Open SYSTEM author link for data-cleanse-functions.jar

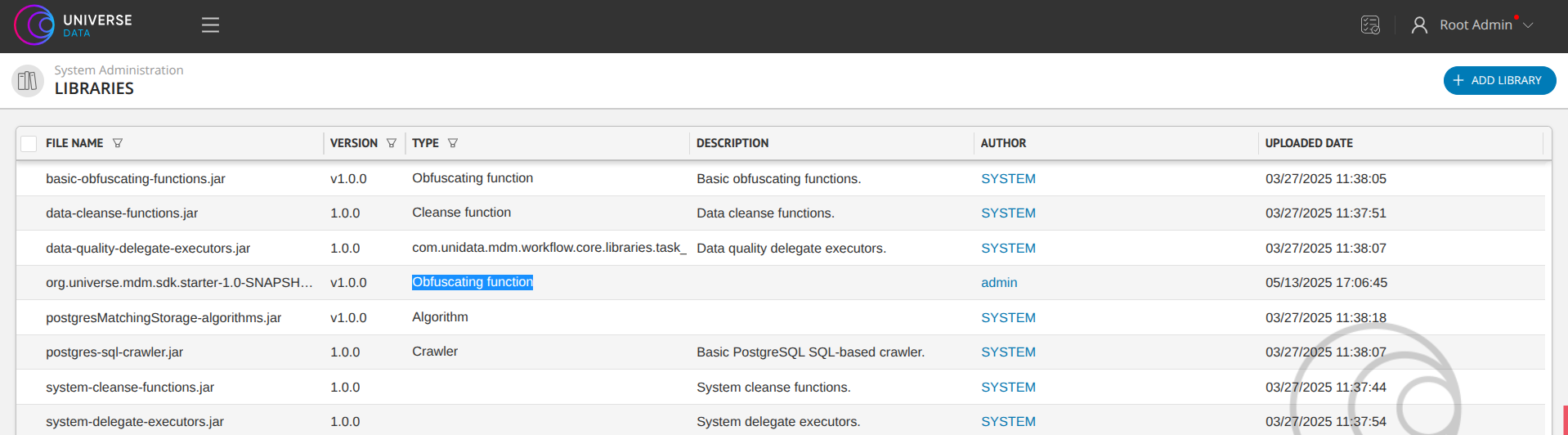click(x=1008, y=213)
